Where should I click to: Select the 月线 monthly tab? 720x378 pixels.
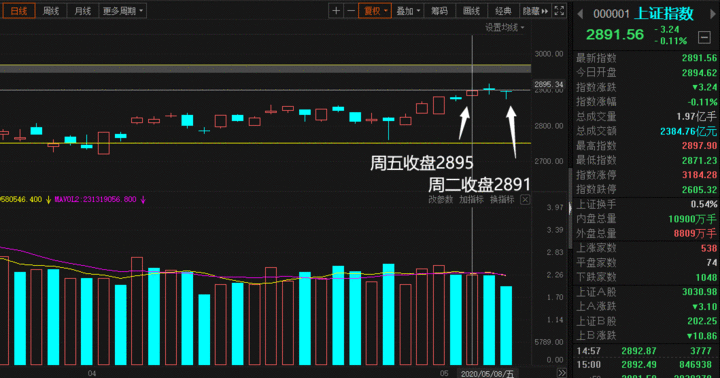[83, 11]
